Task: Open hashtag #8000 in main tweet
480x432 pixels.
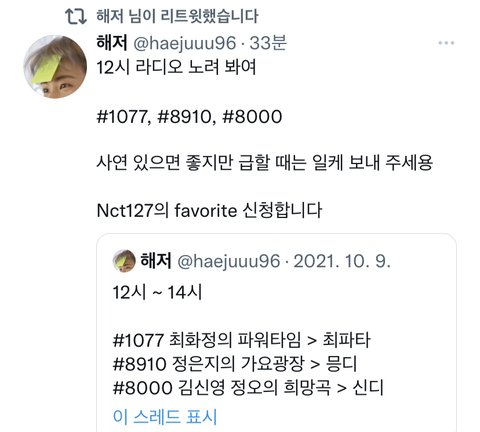Action: 252,116
